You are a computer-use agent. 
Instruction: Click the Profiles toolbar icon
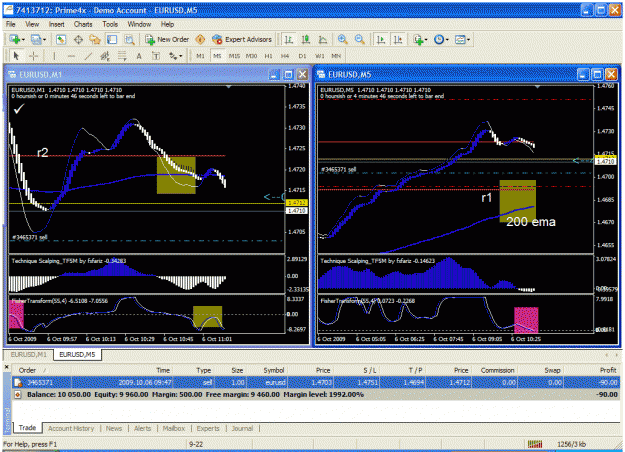click(x=36, y=39)
